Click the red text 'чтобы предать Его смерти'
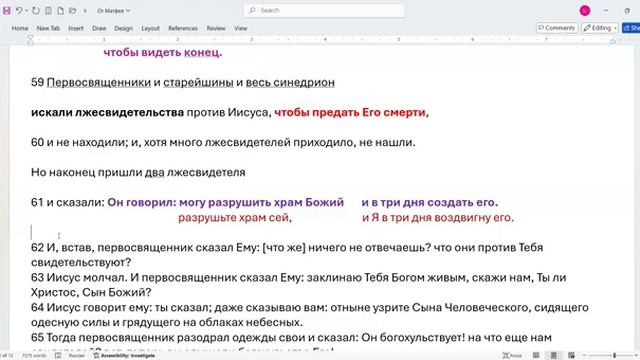640x360 pixels. [350, 112]
